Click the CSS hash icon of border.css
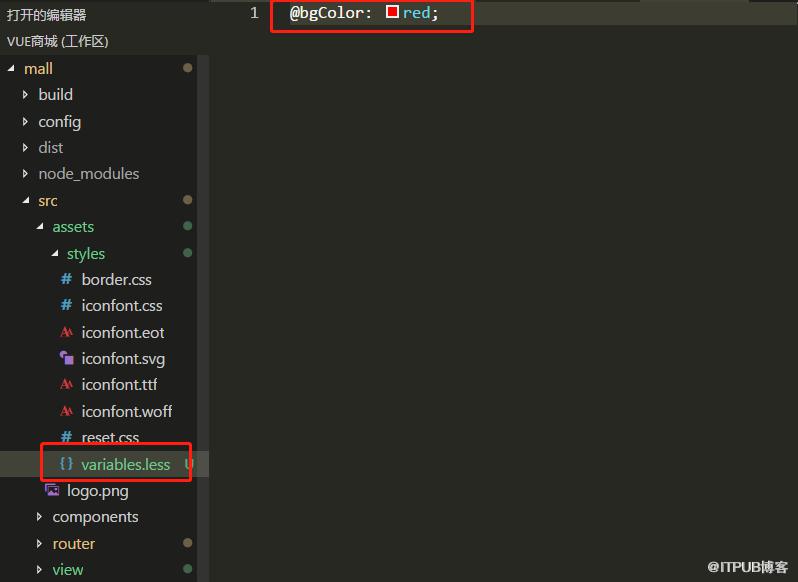 tap(66, 279)
